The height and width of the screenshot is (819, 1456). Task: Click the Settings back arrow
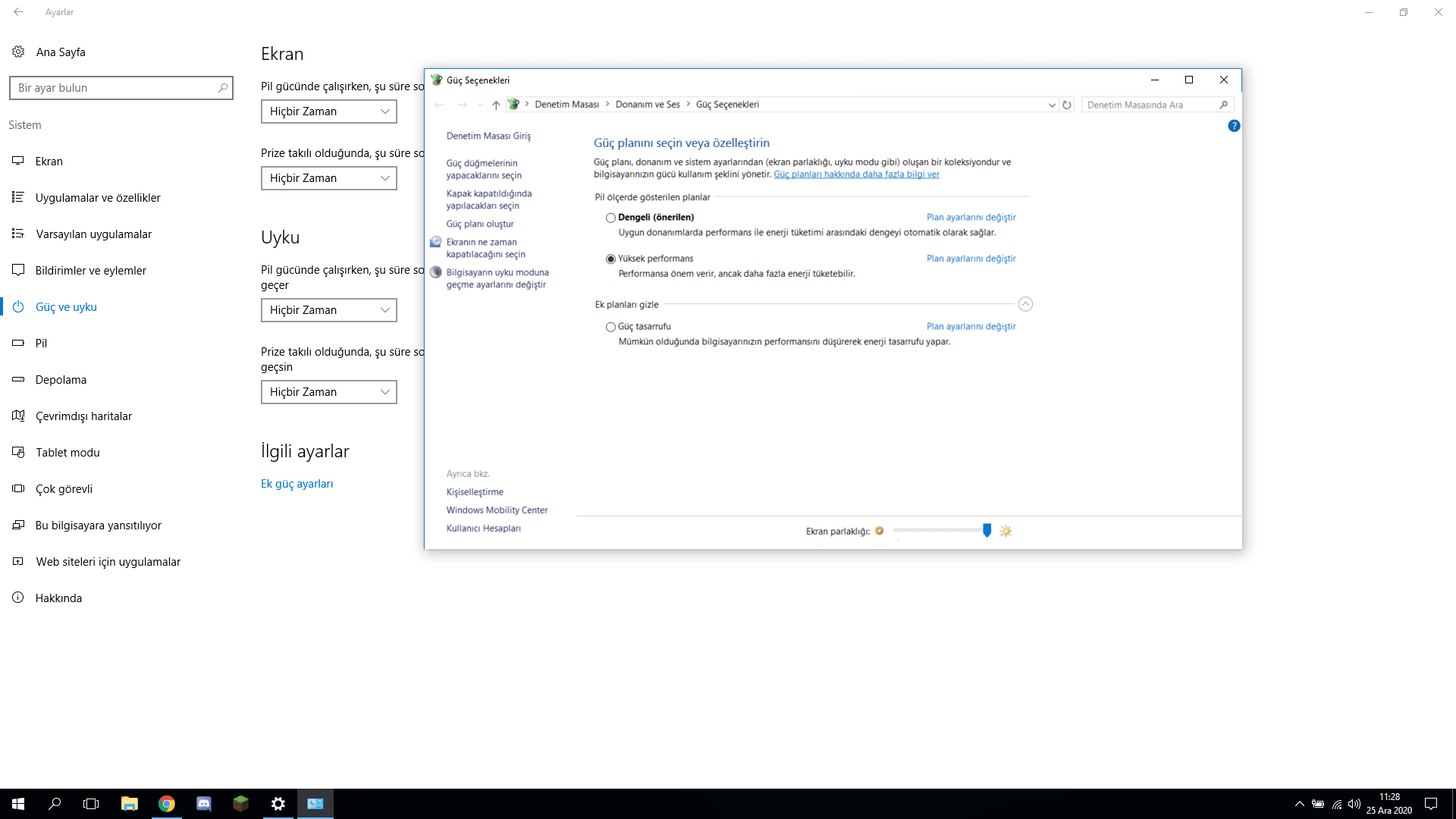pyautogui.click(x=18, y=12)
